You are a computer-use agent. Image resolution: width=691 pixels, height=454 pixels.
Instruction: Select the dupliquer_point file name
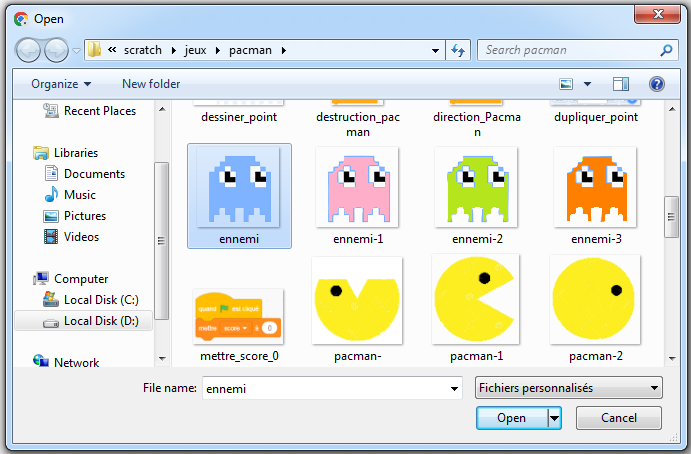tap(596, 117)
